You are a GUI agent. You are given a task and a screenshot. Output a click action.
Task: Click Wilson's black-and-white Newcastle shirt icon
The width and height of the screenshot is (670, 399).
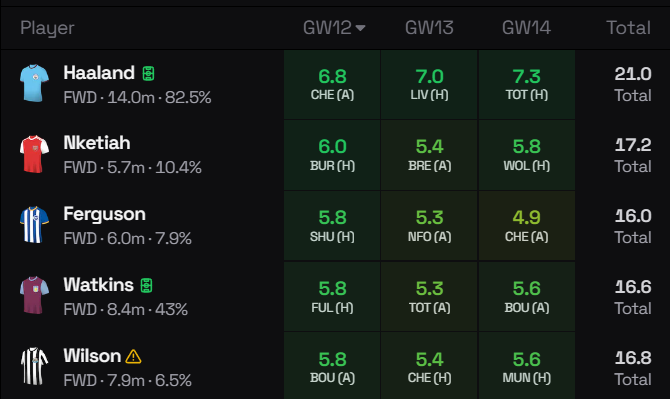point(34,367)
